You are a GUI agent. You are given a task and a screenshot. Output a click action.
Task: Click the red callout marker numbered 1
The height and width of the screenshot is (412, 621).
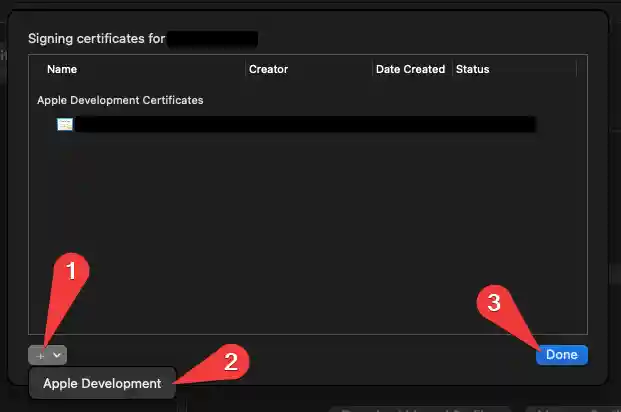point(71,271)
